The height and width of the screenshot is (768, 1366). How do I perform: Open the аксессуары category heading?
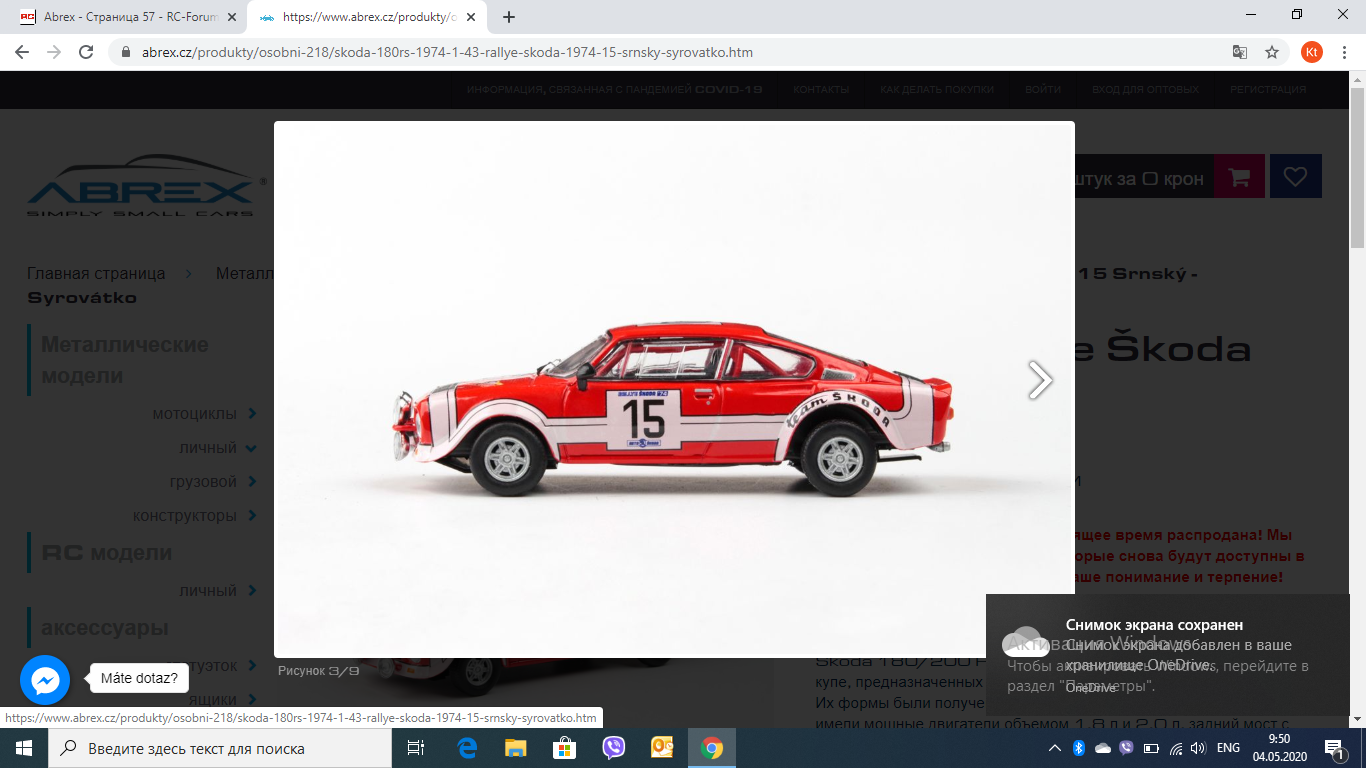coord(105,628)
